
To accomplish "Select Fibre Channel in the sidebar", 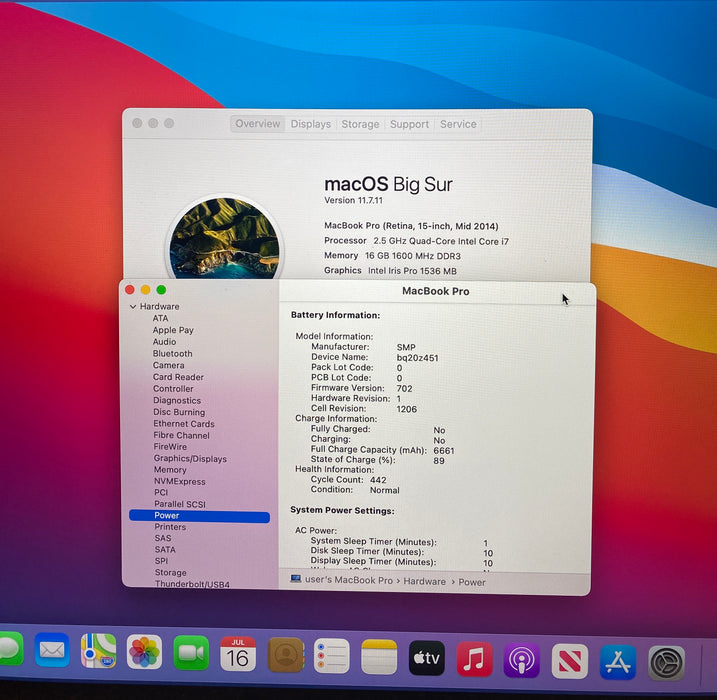I will coord(182,435).
